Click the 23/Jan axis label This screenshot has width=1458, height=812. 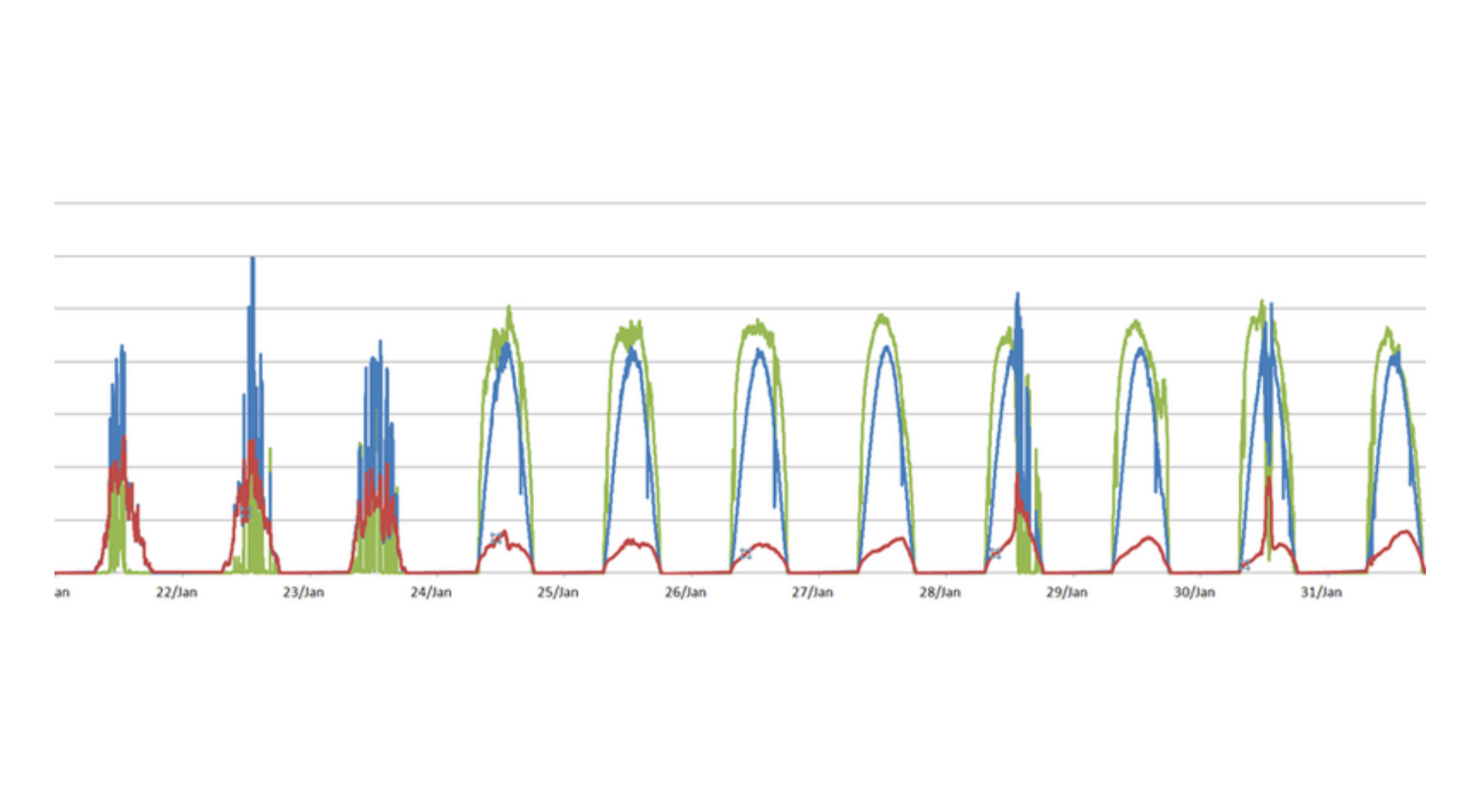pos(304,593)
